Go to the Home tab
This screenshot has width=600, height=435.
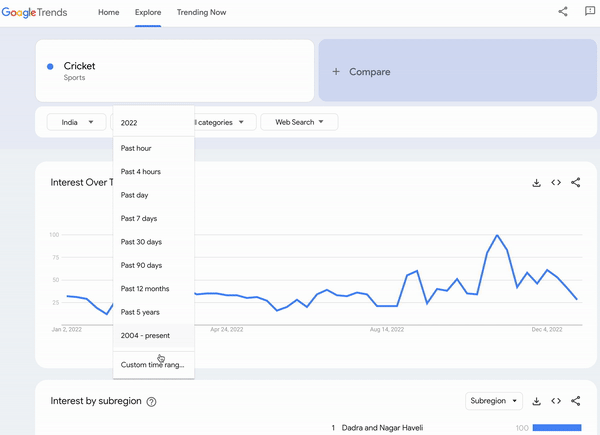point(108,12)
